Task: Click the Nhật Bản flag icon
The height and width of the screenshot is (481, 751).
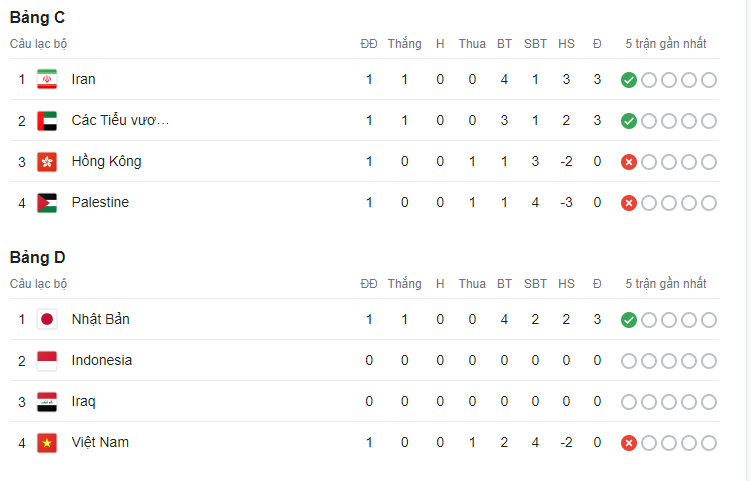Action: [47, 320]
